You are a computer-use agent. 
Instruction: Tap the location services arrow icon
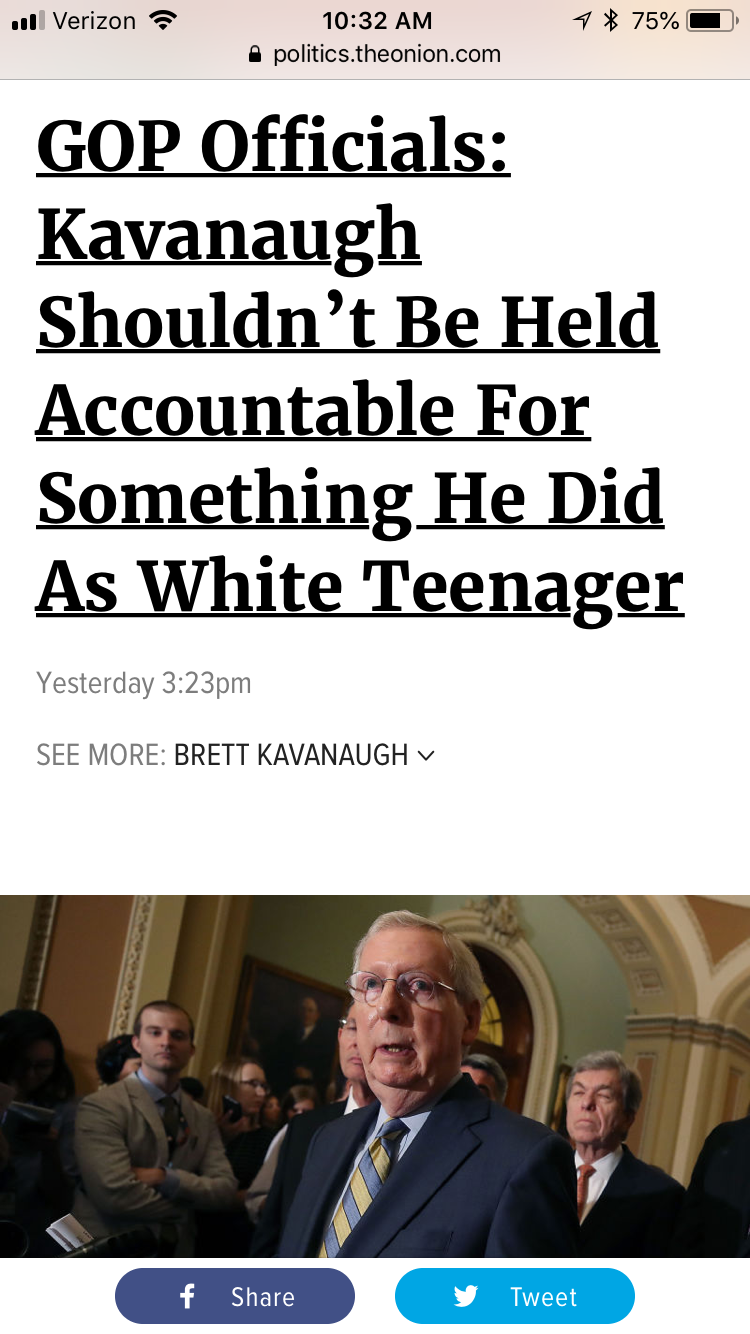[582, 20]
